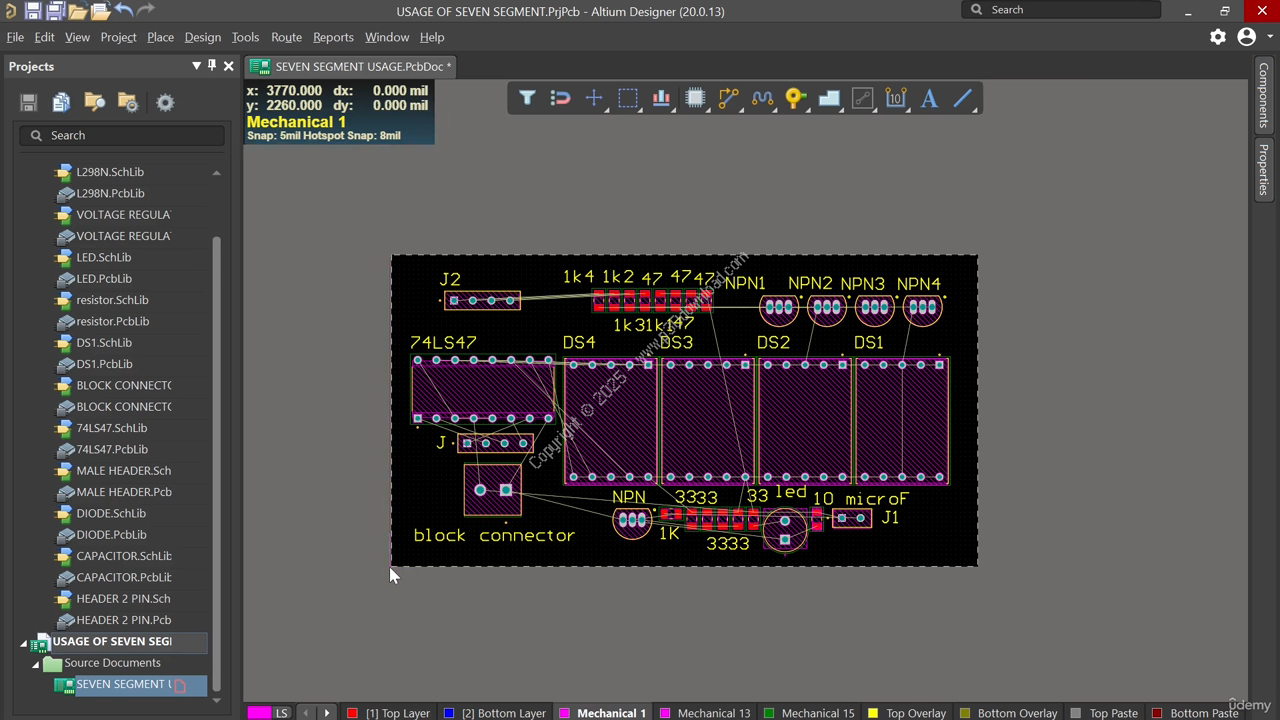Open the Design menu
1280x720 pixels.
pos(202,37)
